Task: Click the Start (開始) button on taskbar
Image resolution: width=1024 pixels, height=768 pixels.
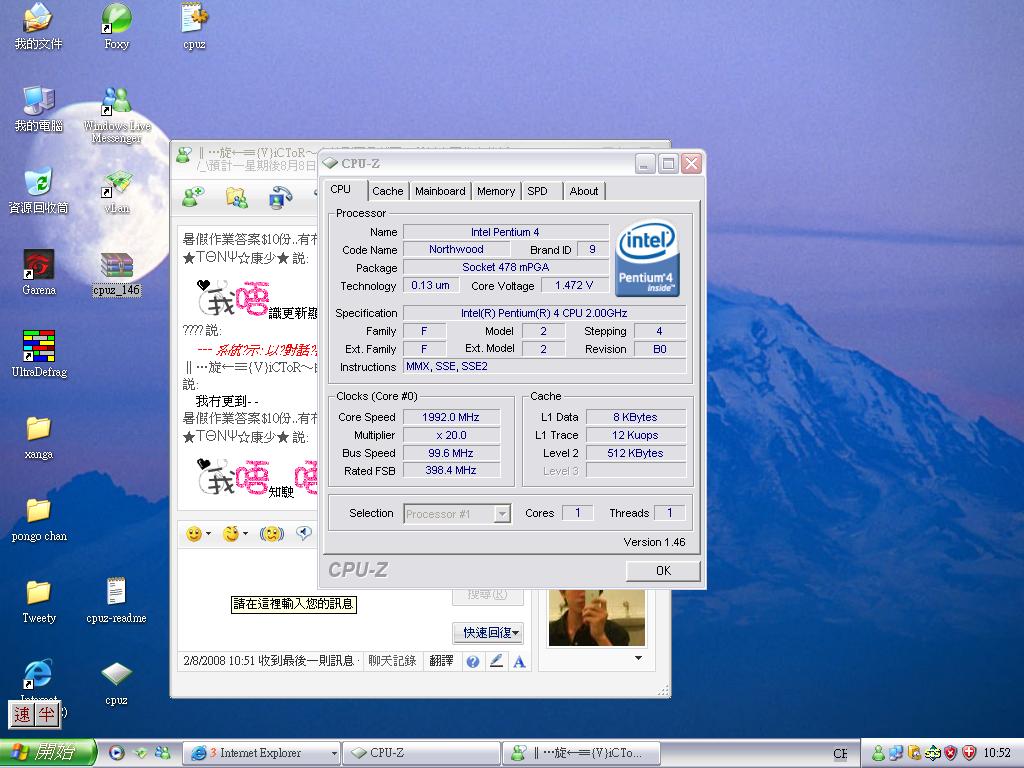Action: pyautogui.click(x=48, y=753)
